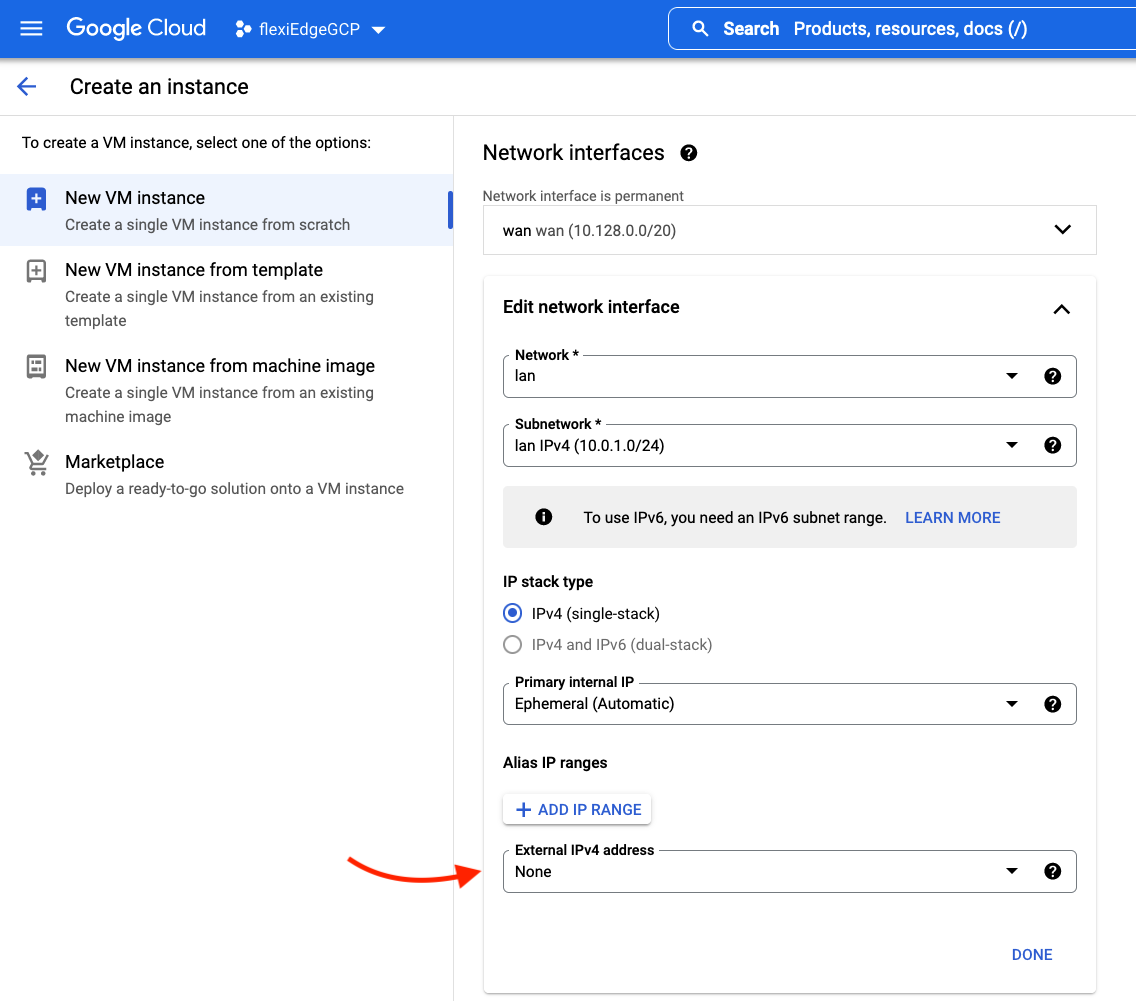Select IPv4 (single-stack) radio button
The height and width of the screenshot is (1001, 1136).
pos(513,613)
